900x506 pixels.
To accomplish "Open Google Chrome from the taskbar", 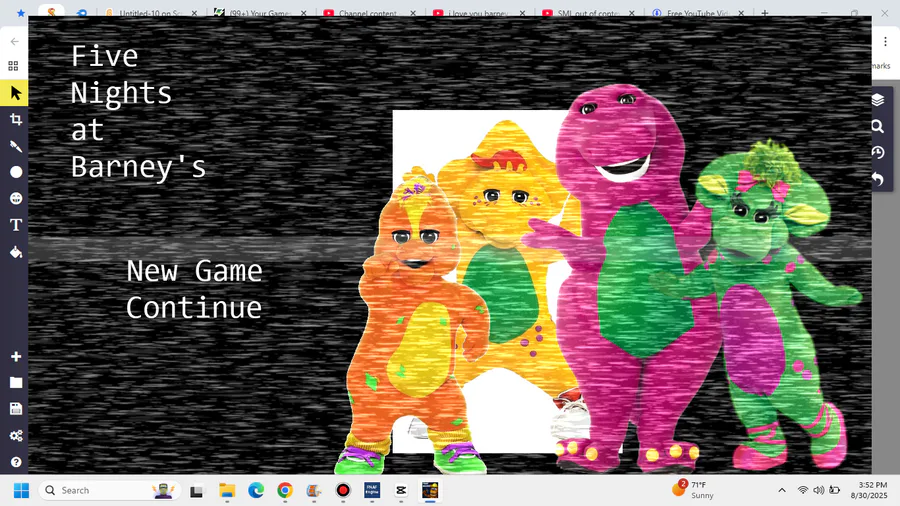I will (x=285, y=491).
